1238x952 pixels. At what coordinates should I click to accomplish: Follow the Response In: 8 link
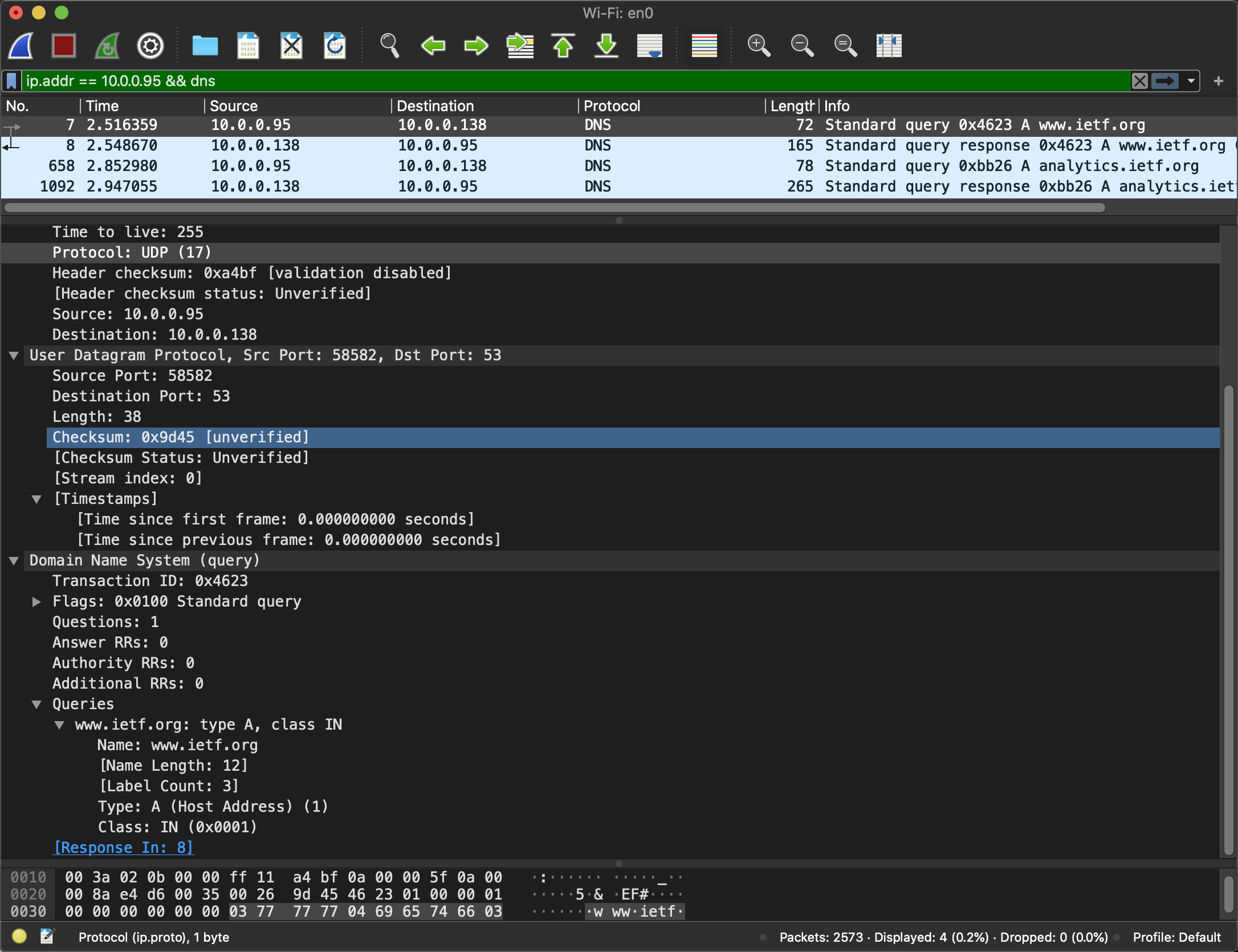pyautogui.click(x=124, y=848)
